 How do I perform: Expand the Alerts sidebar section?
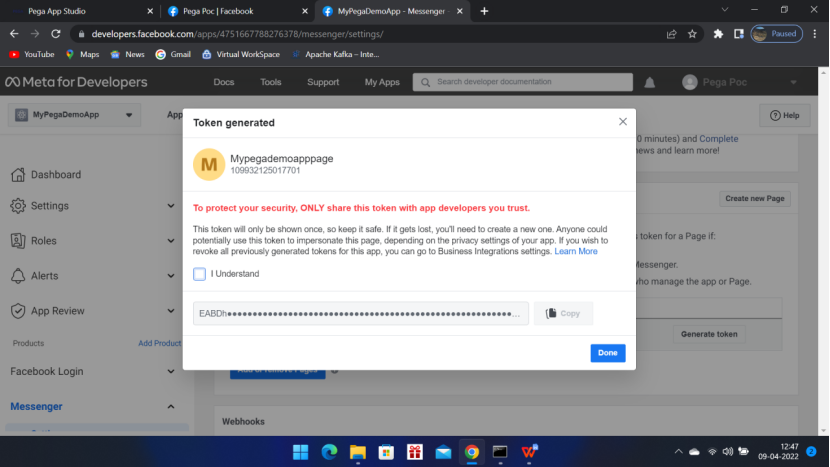pos(170,276)
